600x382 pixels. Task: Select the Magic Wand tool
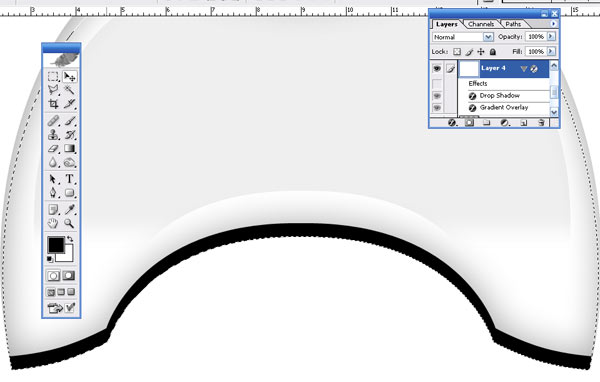[69, 90]
